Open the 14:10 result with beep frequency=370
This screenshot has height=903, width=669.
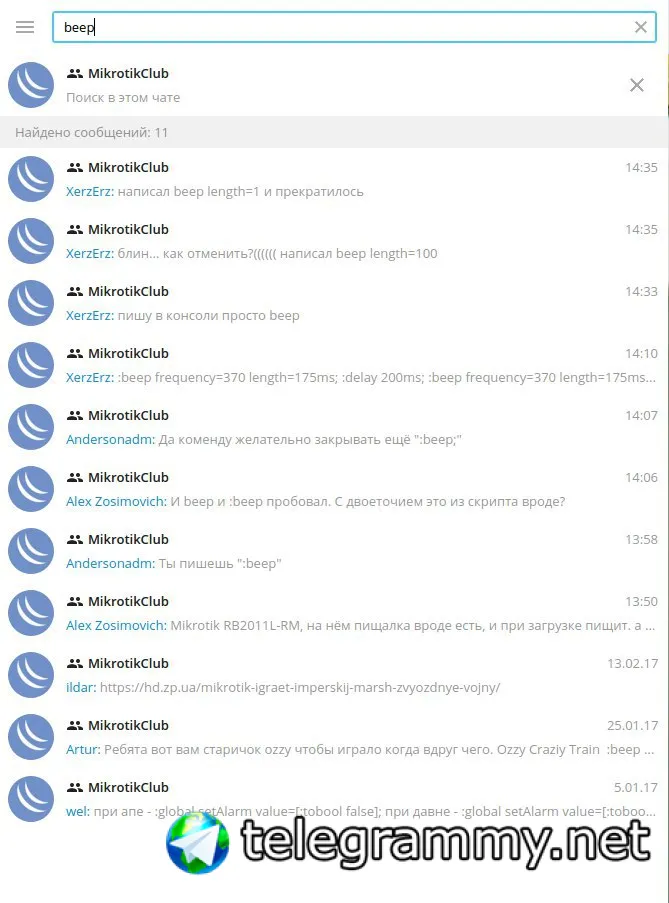[334, 365]
